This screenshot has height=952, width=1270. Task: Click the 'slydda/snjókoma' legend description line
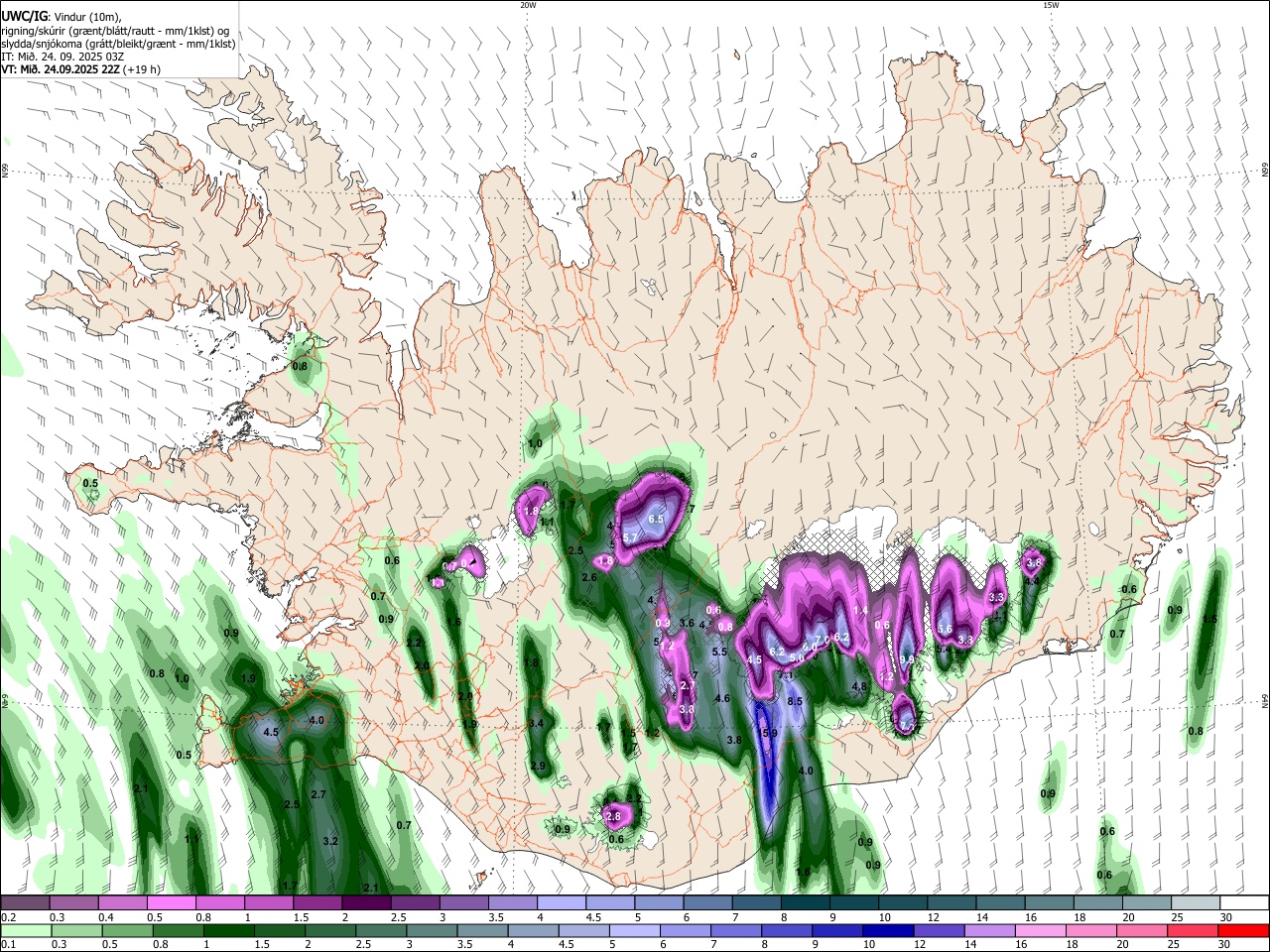coord(118,44)
